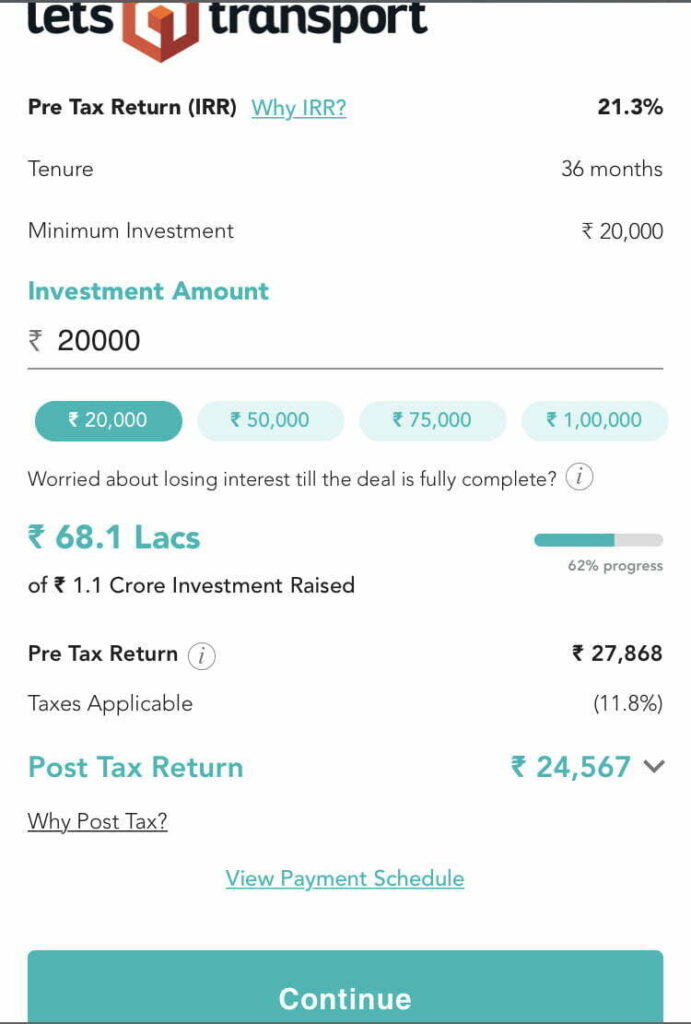
Task: Click the 62% investment progress bar
Action: click(x=598, y=540)
